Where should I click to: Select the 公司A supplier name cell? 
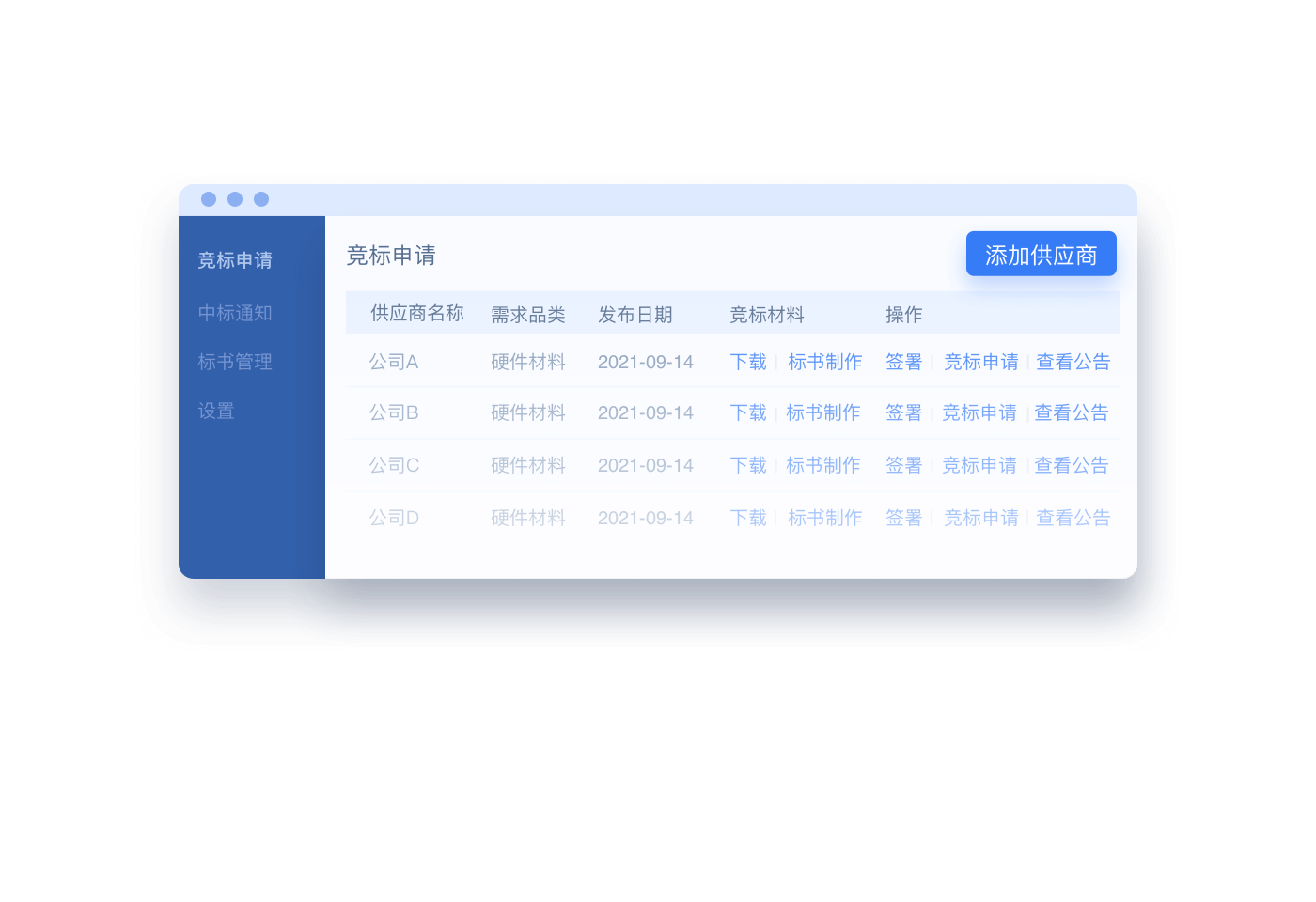(x=394, y=362)
